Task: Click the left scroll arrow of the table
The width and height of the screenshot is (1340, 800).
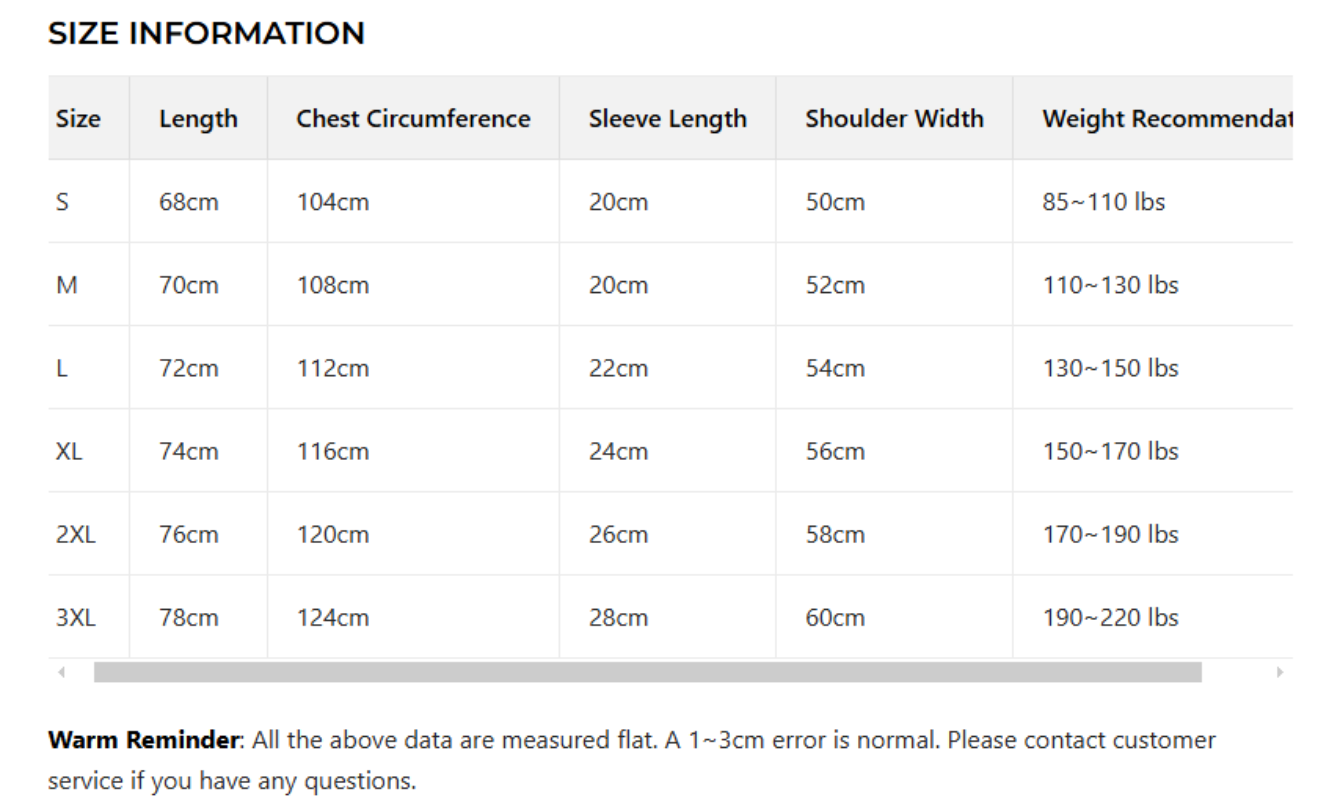Action: coord(61,673)
